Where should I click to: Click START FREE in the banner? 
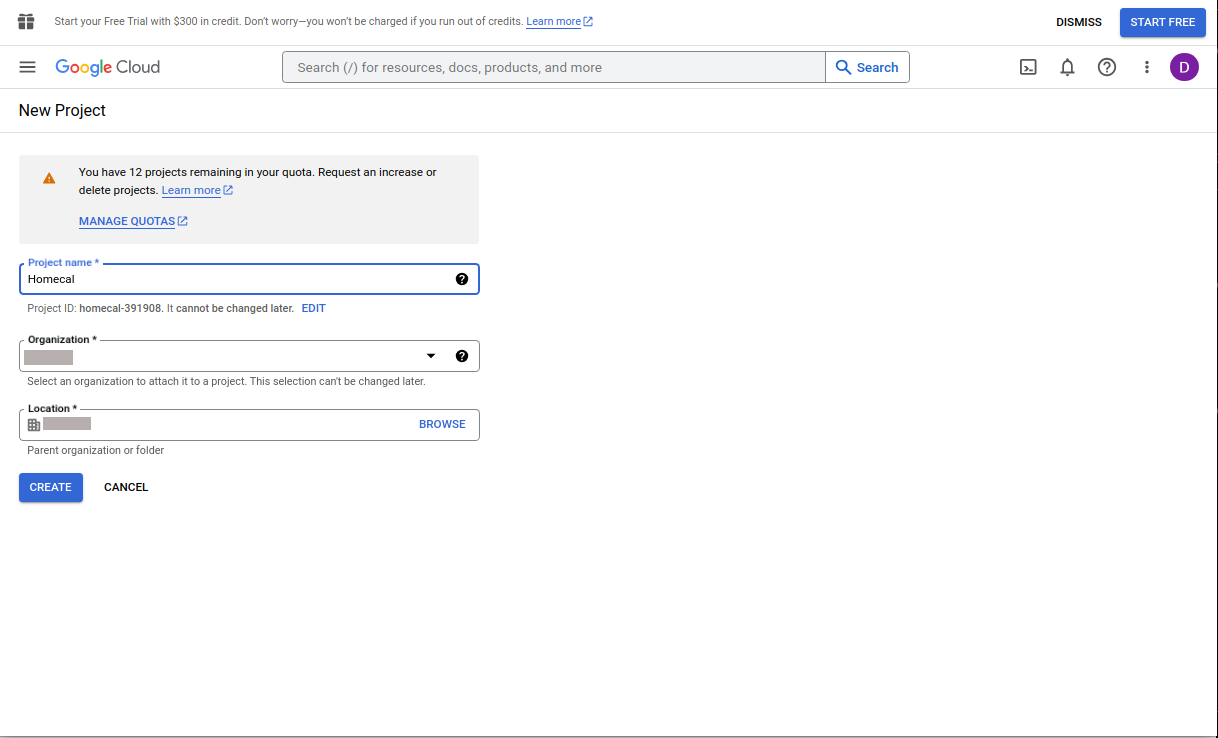pos(1162,21)
